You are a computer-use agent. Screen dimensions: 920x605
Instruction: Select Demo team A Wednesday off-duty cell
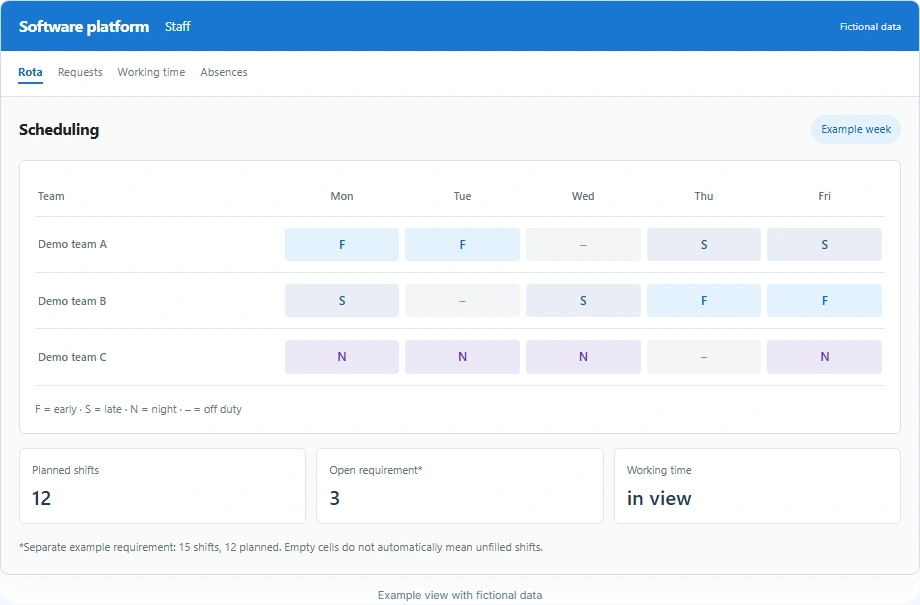[x=583, y=244]
